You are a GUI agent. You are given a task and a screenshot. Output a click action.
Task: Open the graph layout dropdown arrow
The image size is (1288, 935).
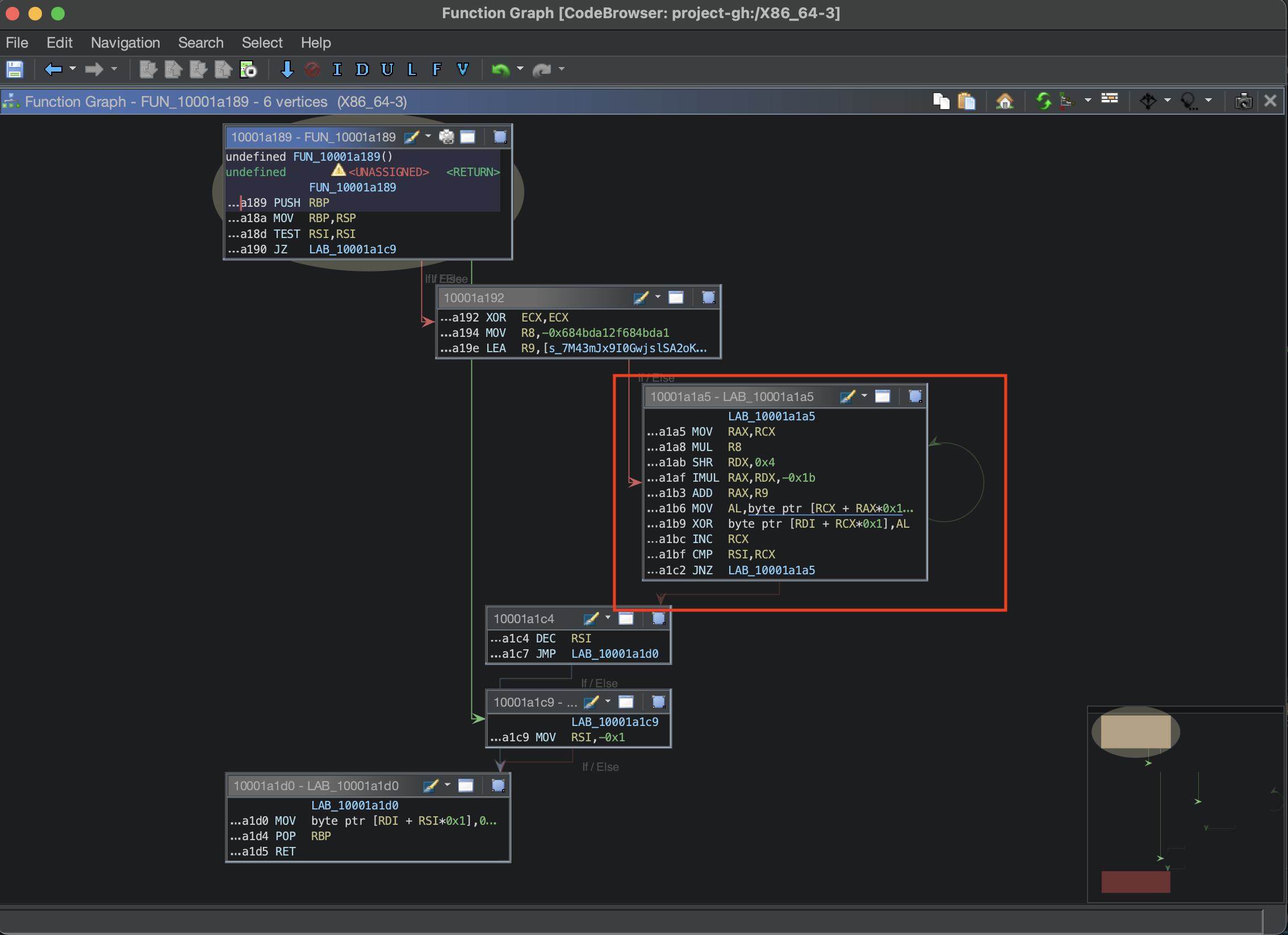click(x=1088, y=101)
